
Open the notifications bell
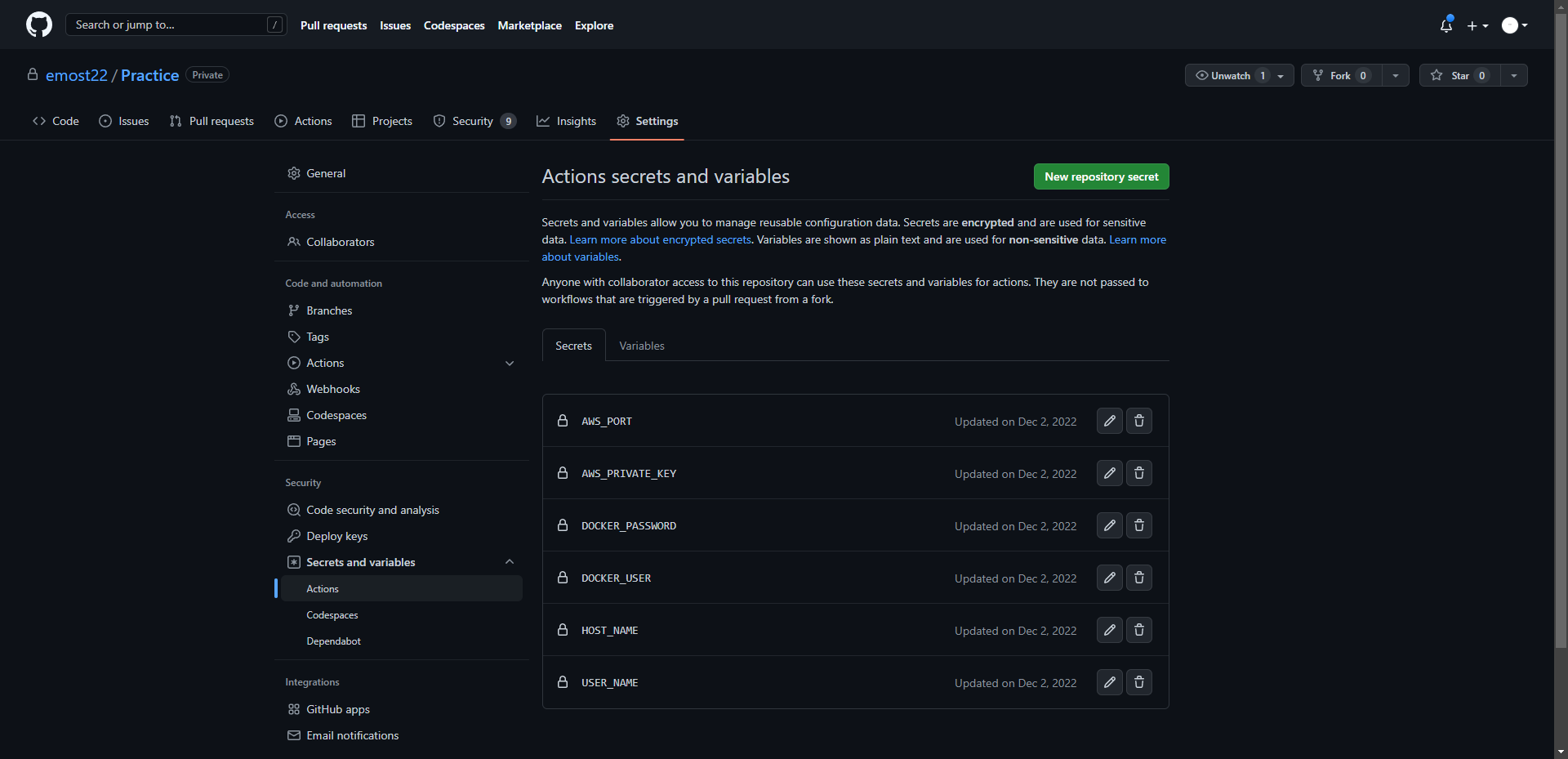coord(1446,25)
